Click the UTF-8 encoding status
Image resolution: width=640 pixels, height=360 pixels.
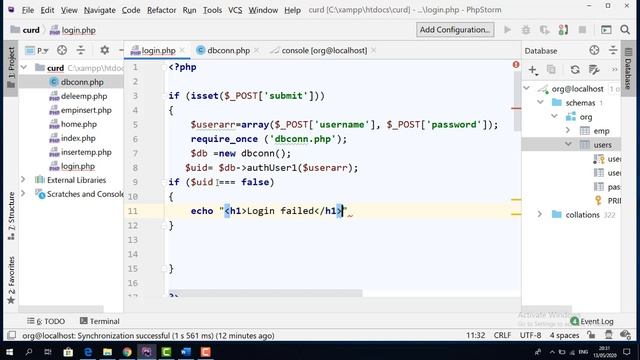click(530, 335)
